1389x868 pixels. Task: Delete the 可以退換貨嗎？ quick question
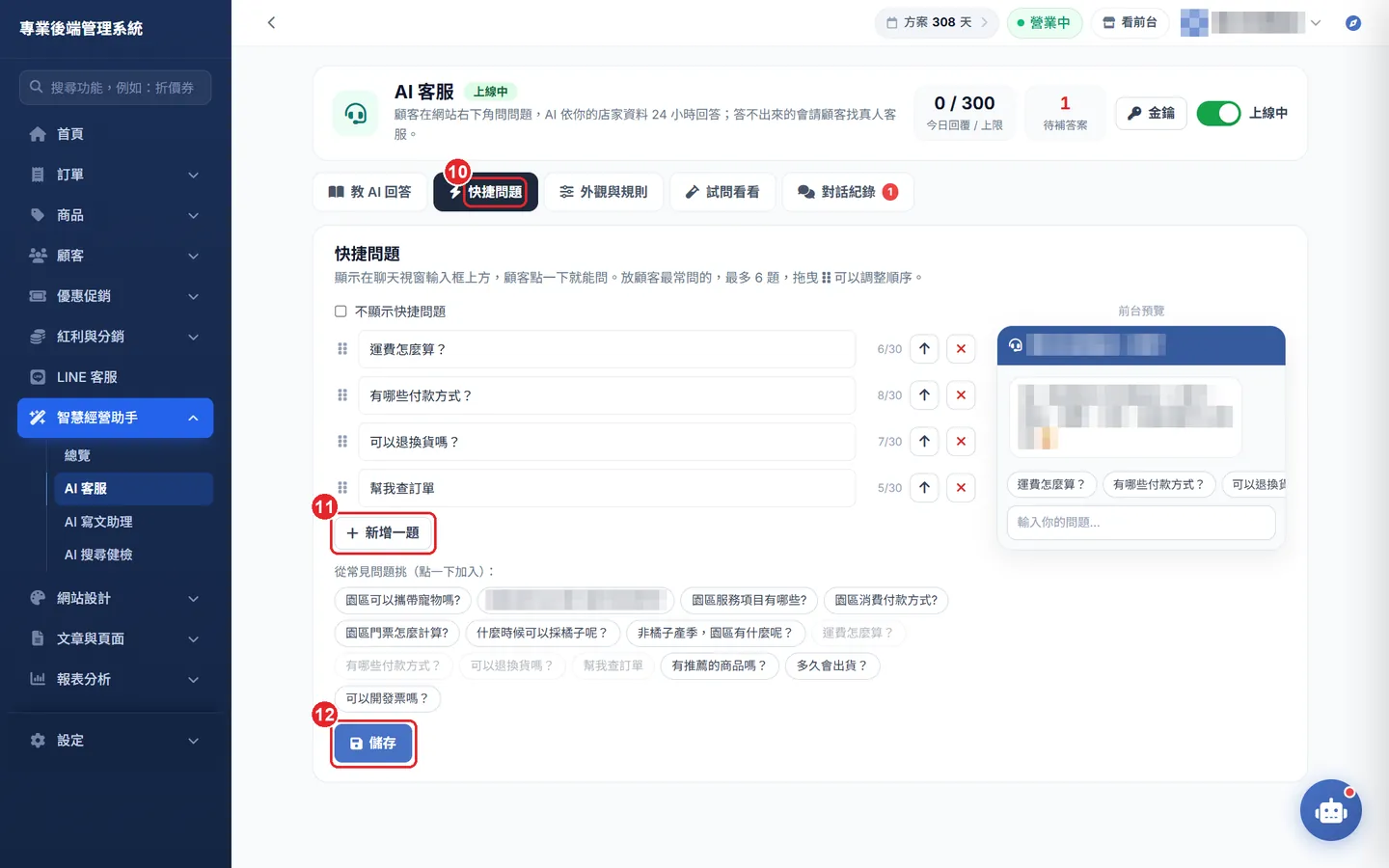point(961,442)
